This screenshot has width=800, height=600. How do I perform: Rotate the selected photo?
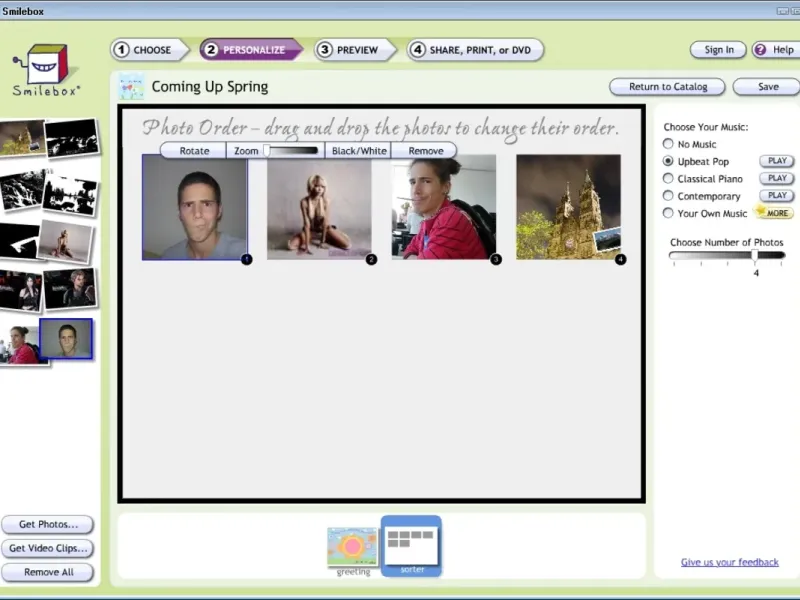tap(194, 151)
